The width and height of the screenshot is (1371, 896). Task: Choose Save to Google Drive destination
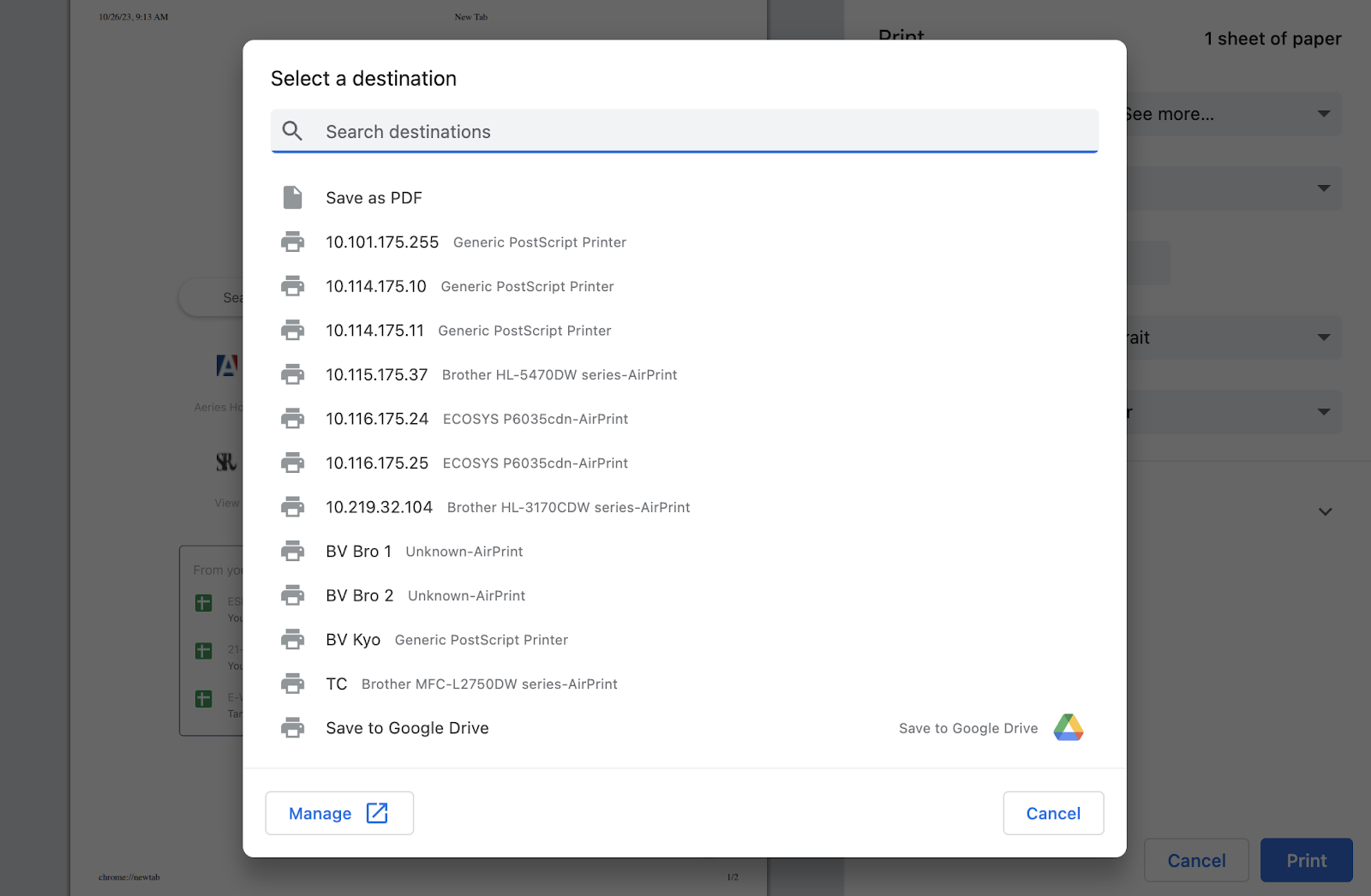[685, 727]
